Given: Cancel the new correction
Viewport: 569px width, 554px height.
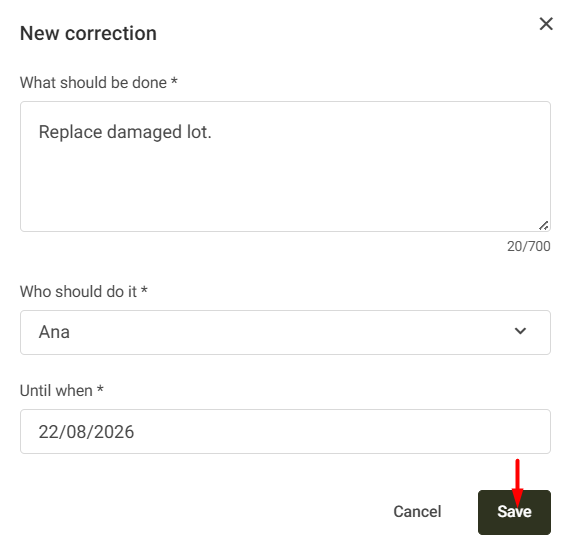Looking at the screenshot, I should [417, 512].
